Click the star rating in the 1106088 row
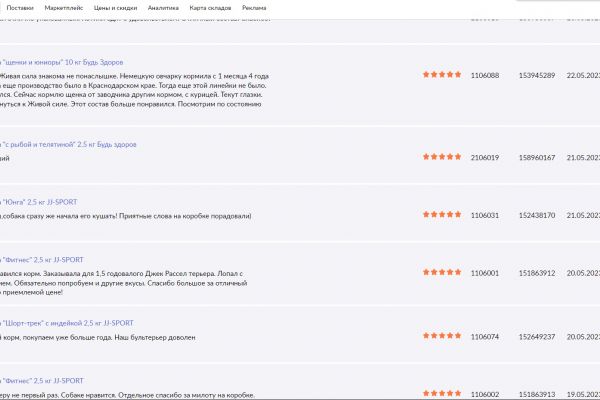Image resolution: width=600 pixels, height=400 pixels. click(x=442, y=75)
